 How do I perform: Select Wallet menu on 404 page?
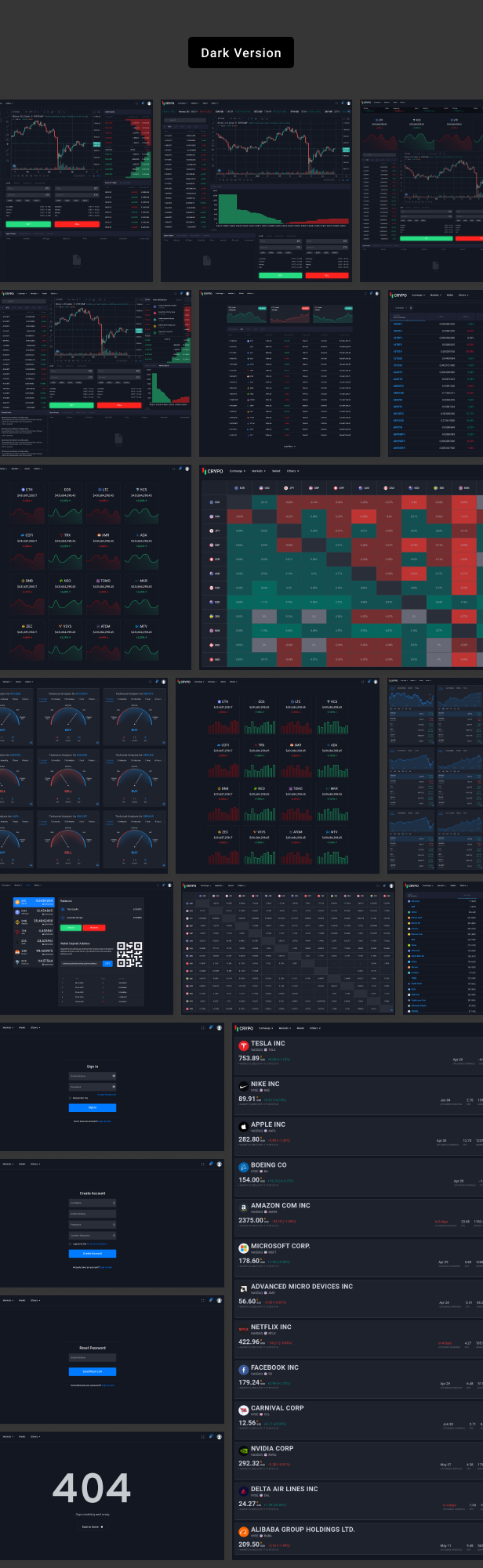[x=22, y=1436]
